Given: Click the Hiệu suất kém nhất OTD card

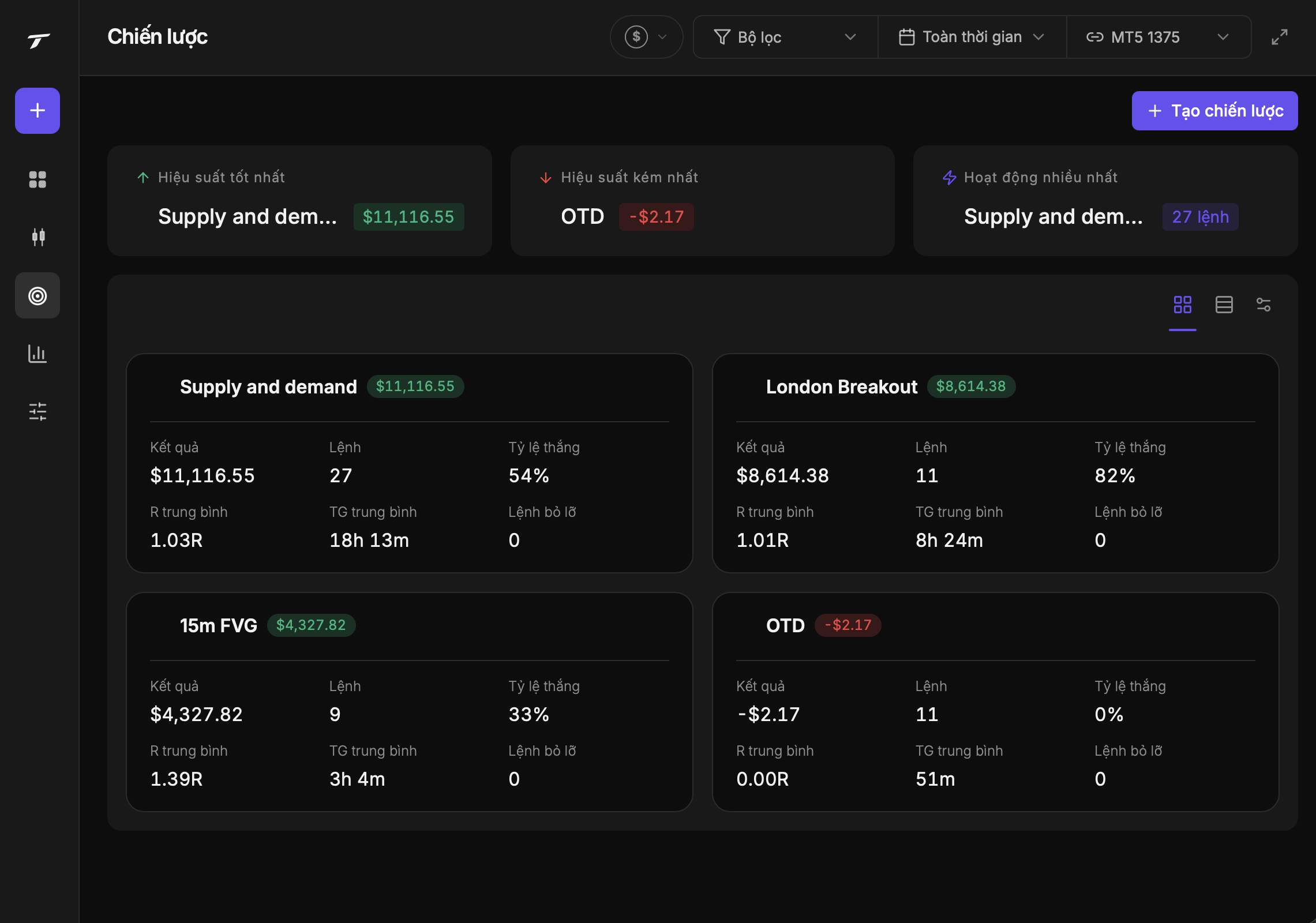Looking at the screenshot, I should pos(702,201).
